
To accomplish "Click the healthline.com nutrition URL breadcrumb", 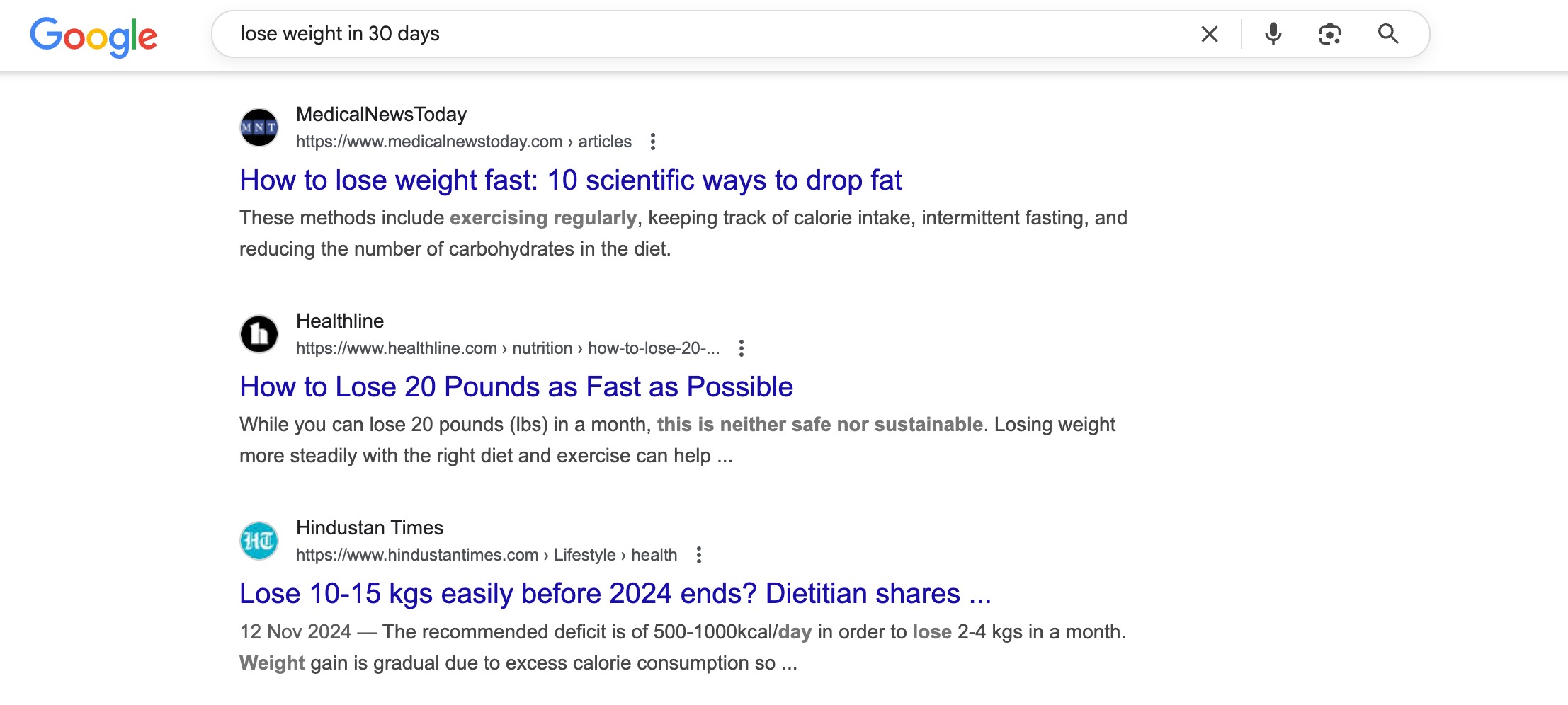I will (507, 348).
